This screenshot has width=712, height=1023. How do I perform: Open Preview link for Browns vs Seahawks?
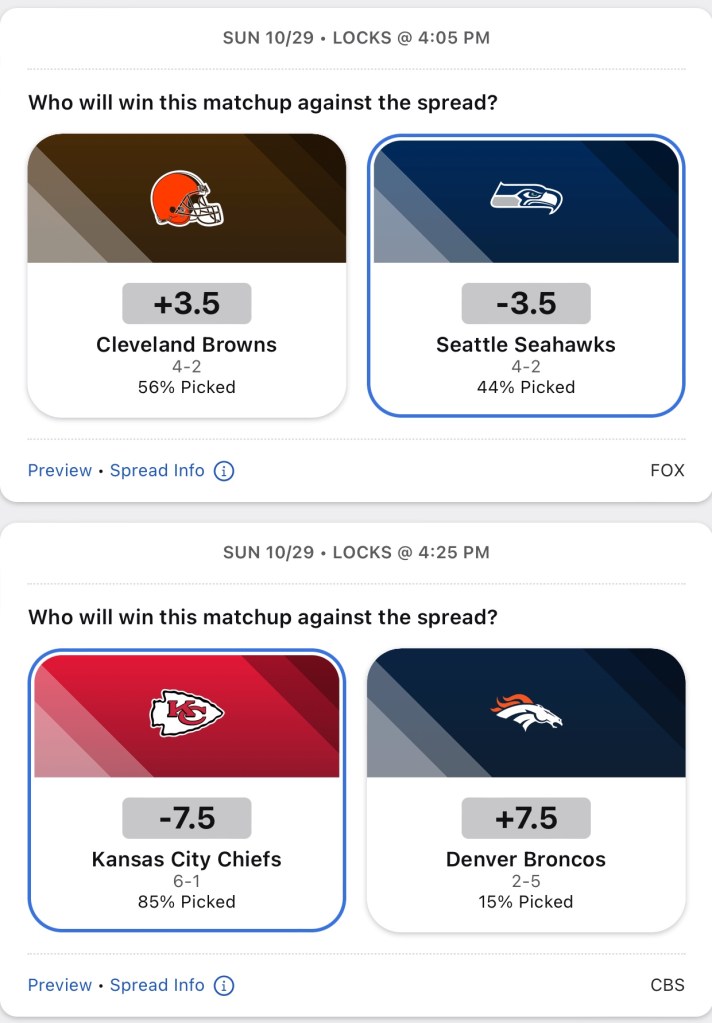pyautogui.click(x=59, y=470)
